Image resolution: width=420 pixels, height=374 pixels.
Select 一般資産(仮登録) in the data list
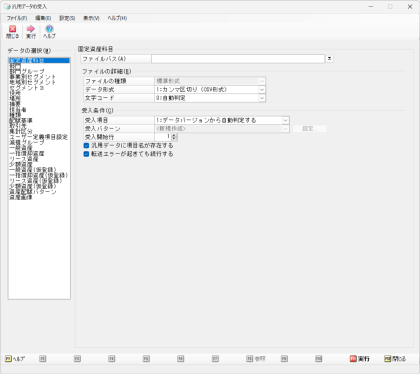[33, 170]
